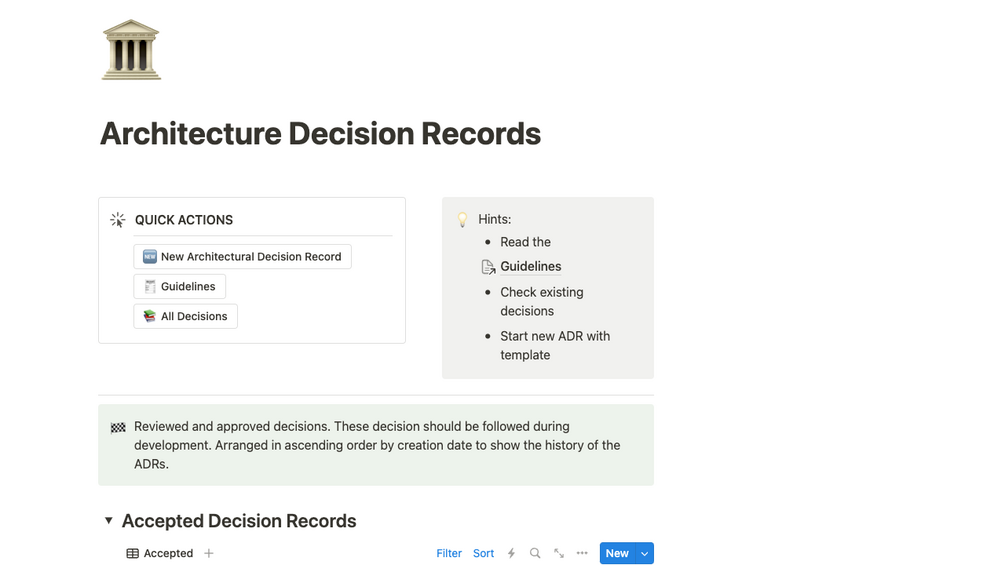Open dropdown arrow beside New button
The image size is (1005, 565).
pos(644,553)
